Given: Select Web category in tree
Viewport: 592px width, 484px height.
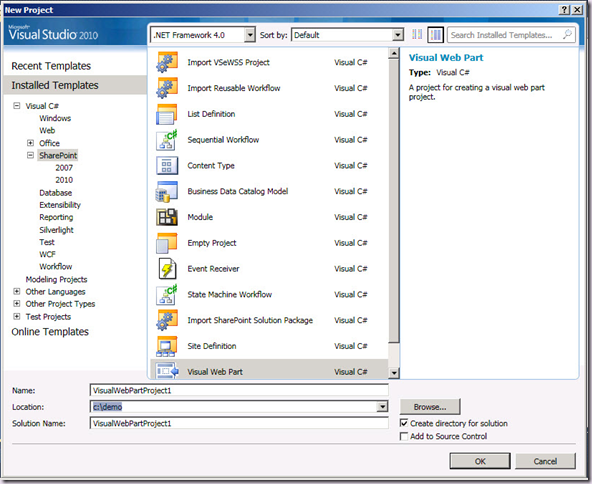Looking at the screenshot, I should [47, 131].
